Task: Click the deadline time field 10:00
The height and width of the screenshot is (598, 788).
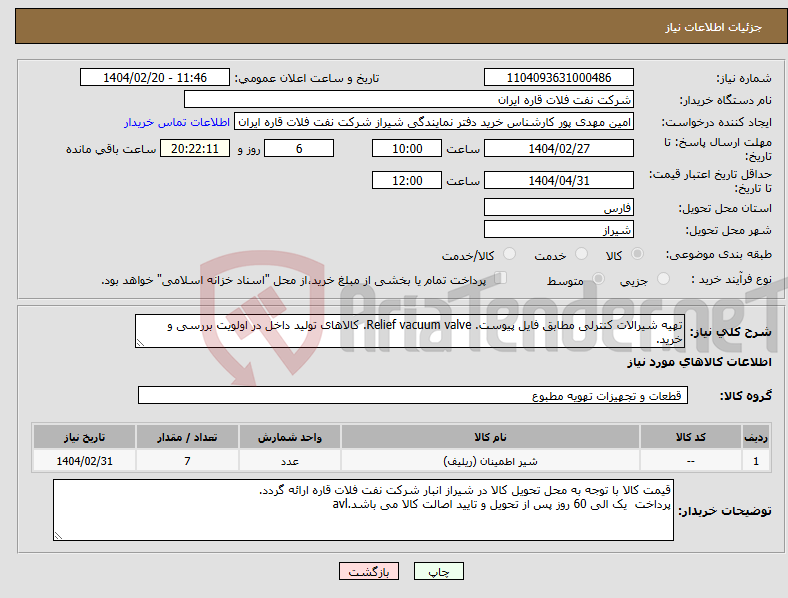Action: pos(407,149)
